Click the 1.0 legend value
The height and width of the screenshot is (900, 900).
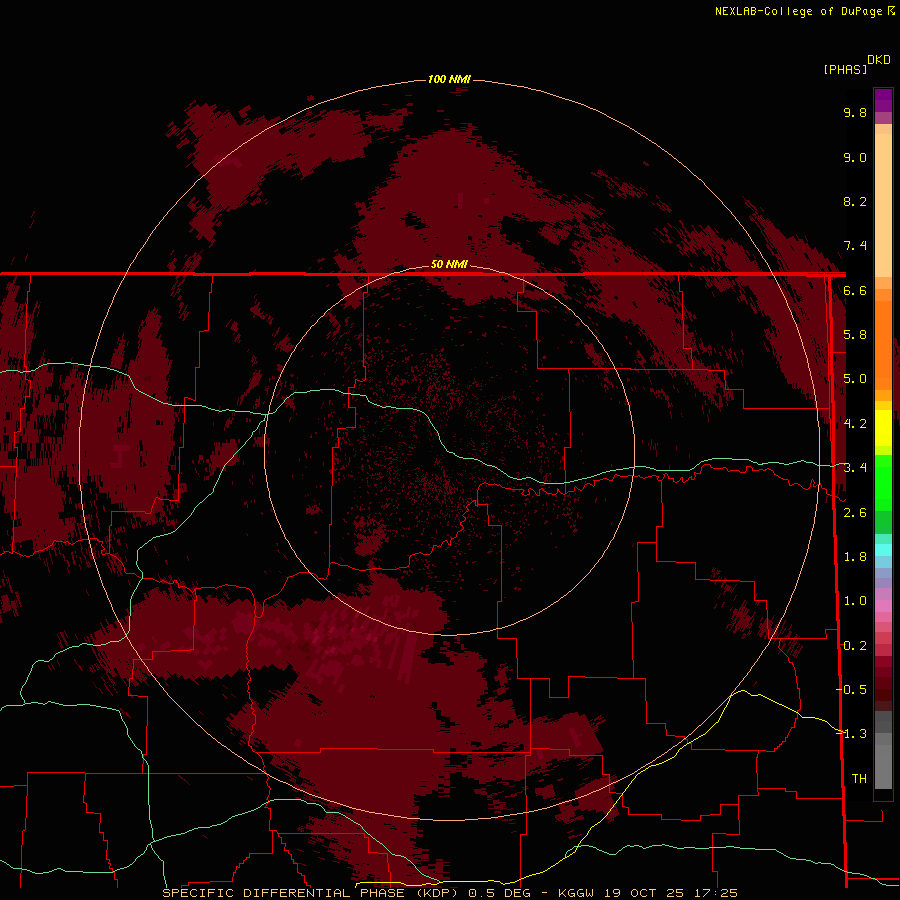855,601
